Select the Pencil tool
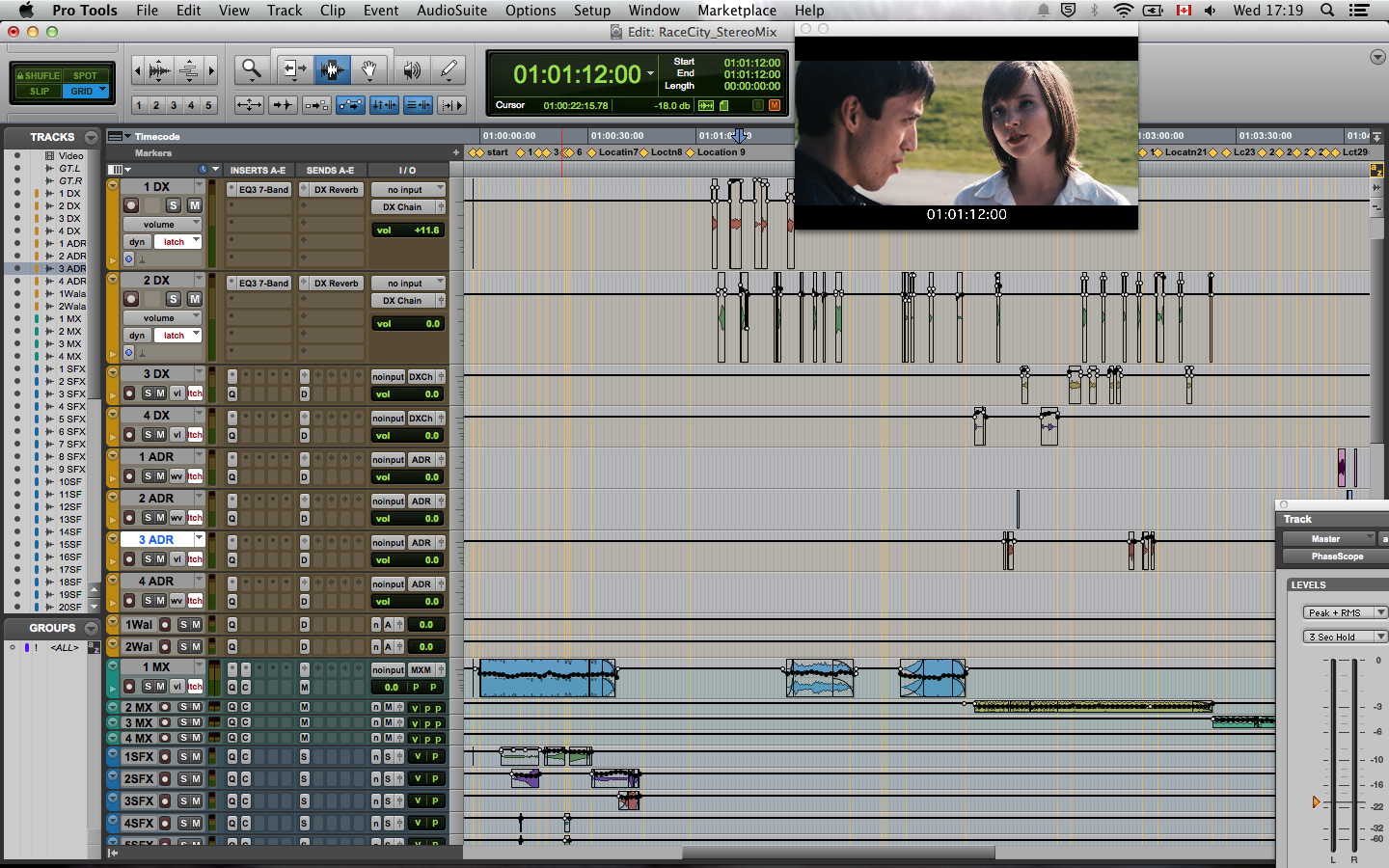The image size is (1389, 868). [449, 69]
